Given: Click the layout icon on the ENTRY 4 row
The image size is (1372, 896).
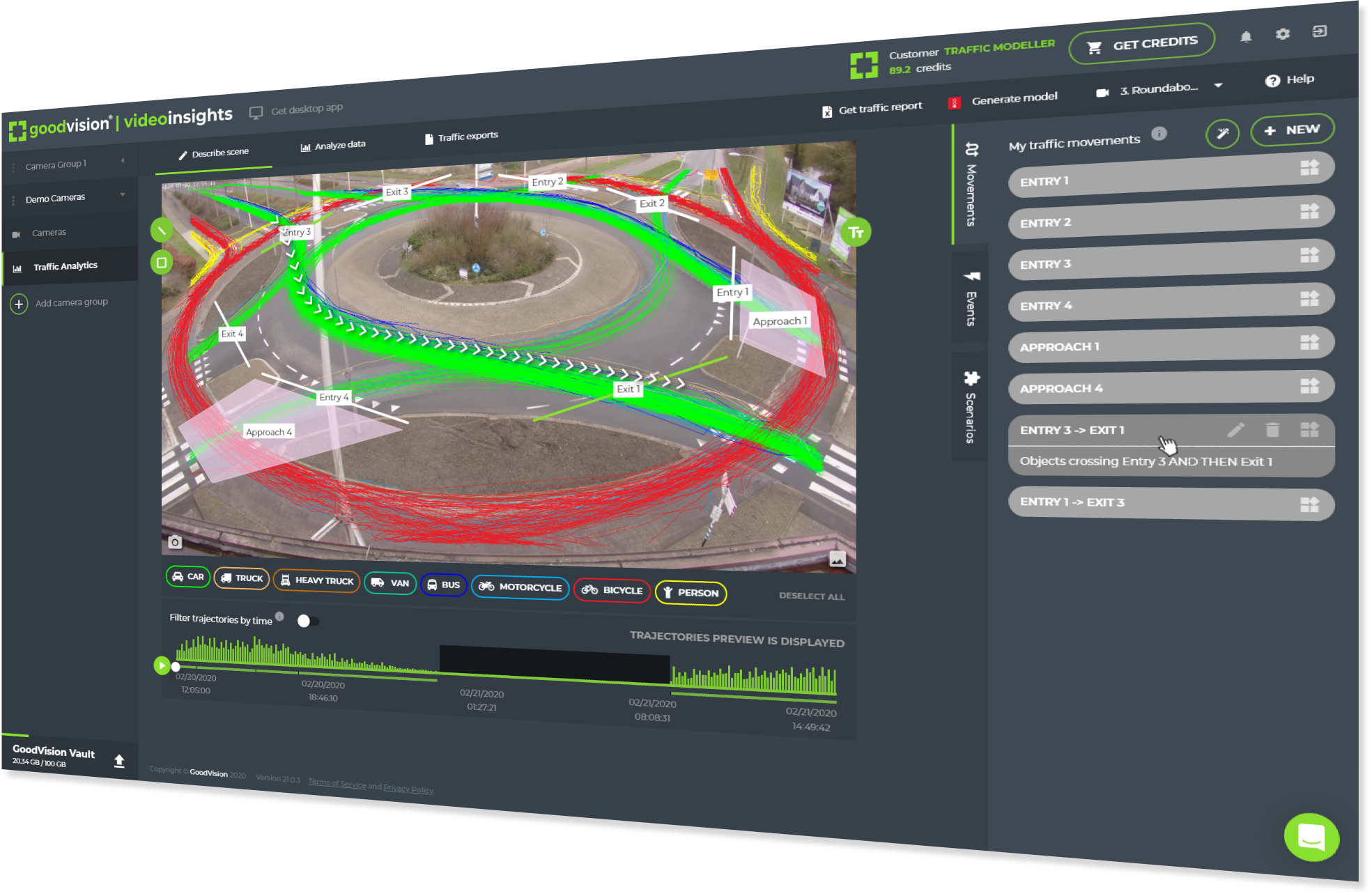Looking at the screenshot, I should [x=1310, y=299].
